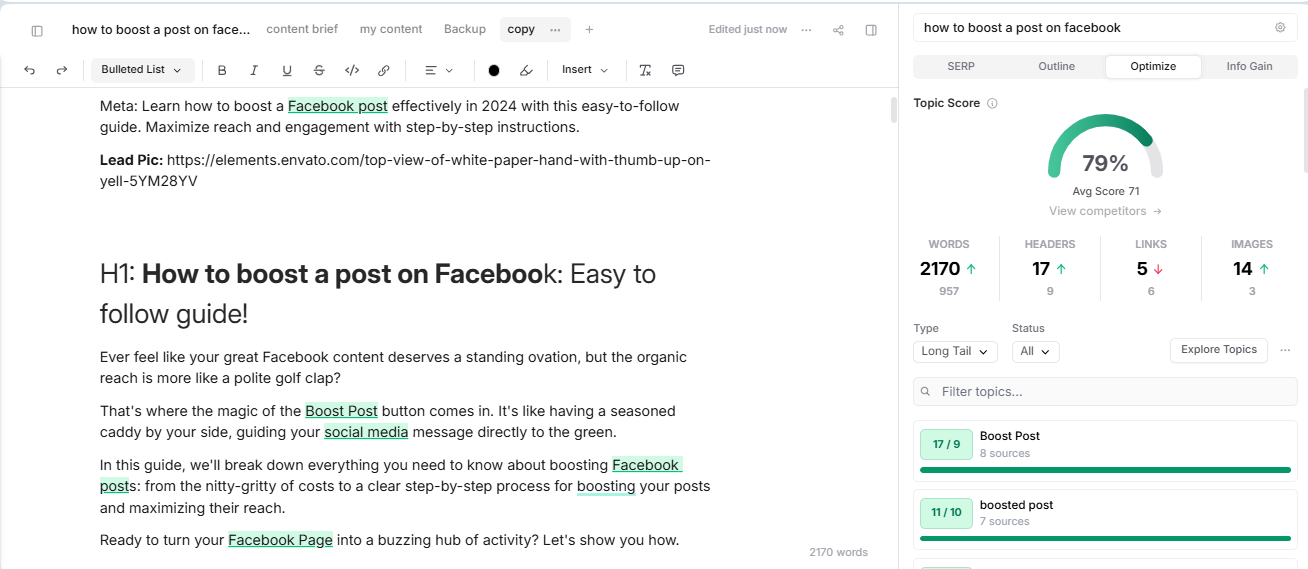Click the H1 heading text

378,293
